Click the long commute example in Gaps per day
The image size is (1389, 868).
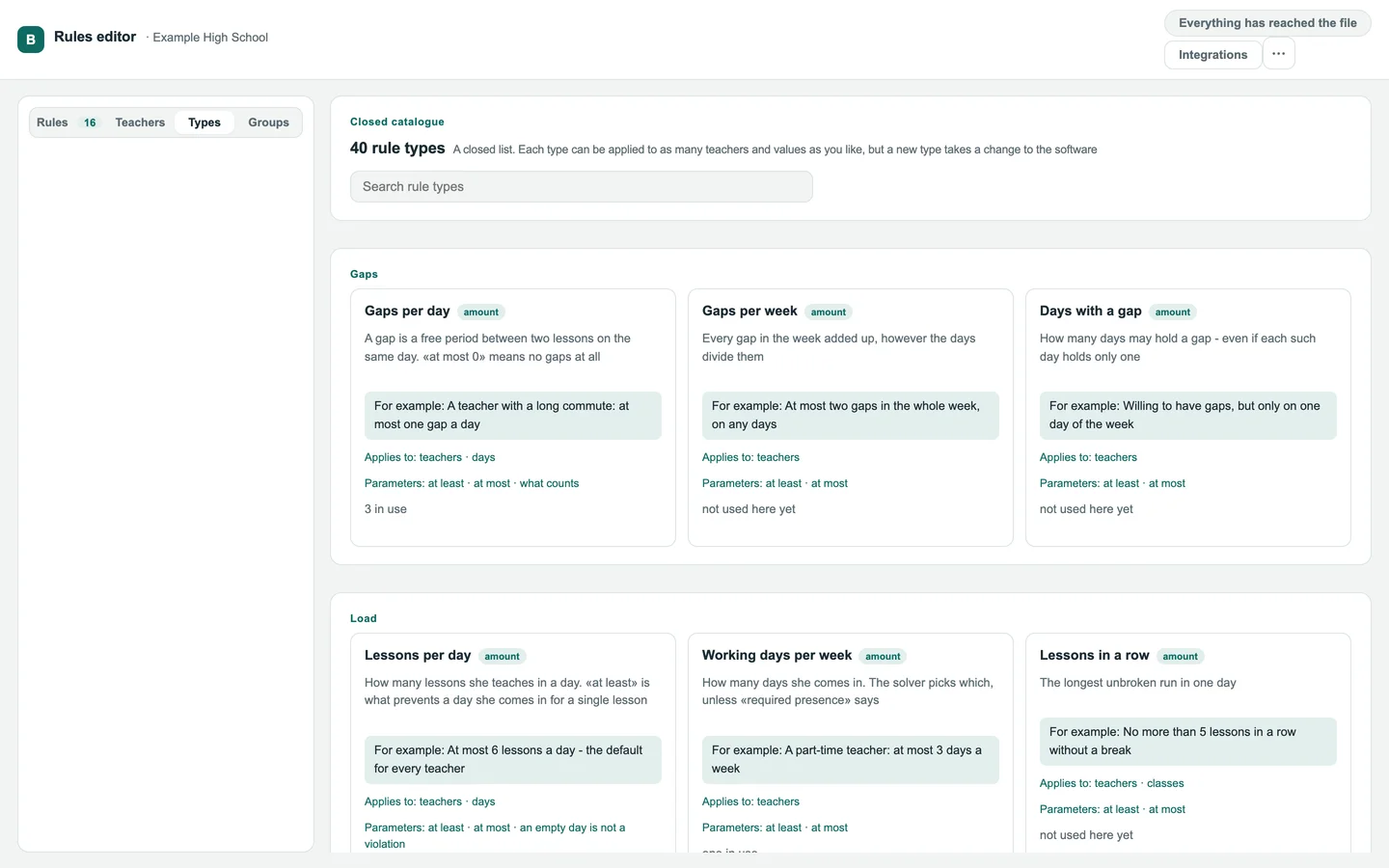(x=513, y=416)
